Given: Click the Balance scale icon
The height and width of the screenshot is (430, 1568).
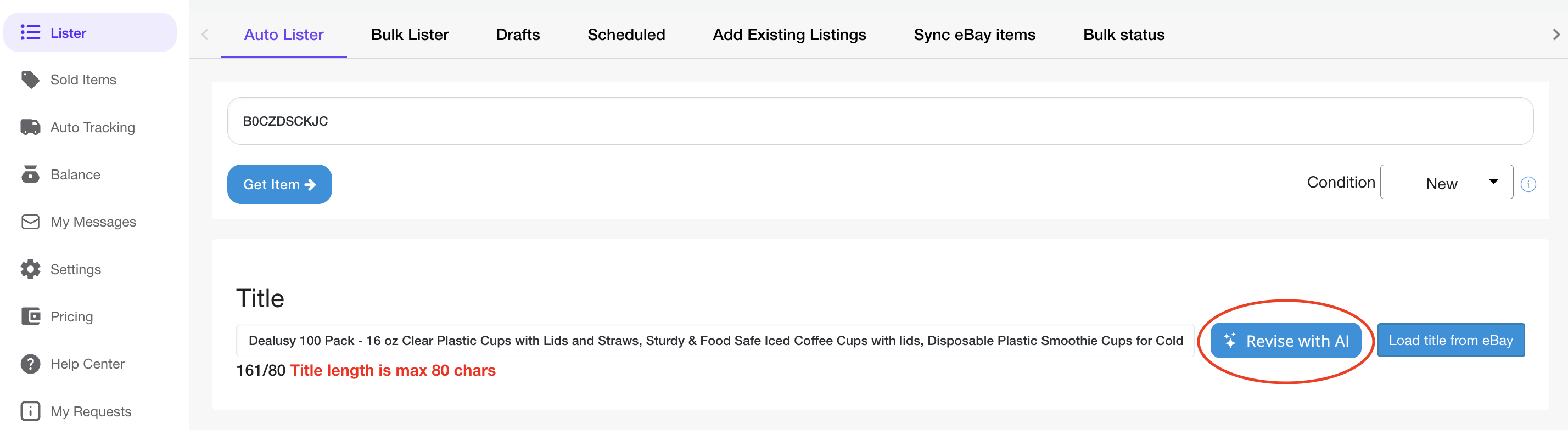Looking at the screenshot, I should coord(30,174).
